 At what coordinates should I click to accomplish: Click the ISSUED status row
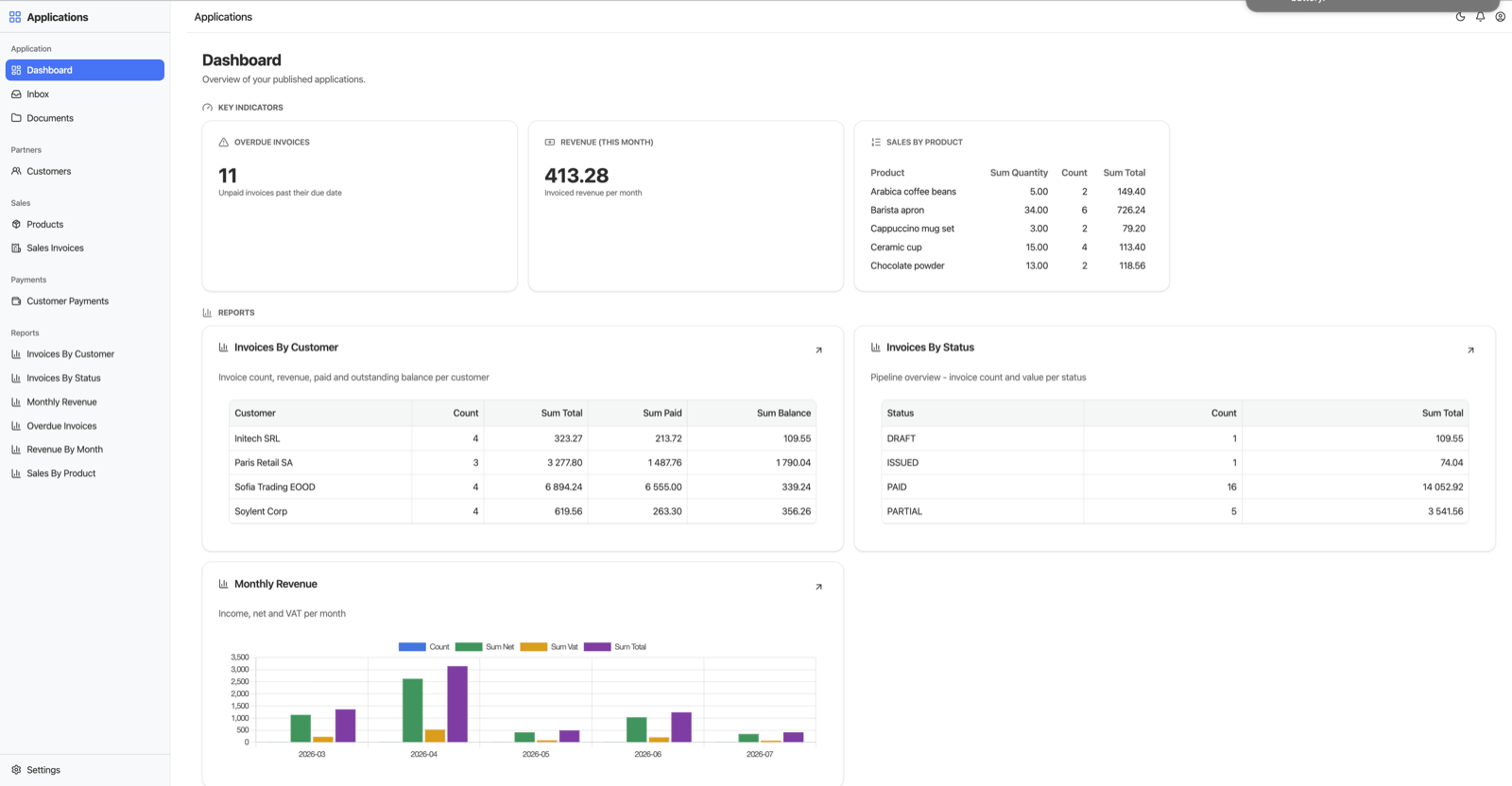point(1175,463)
